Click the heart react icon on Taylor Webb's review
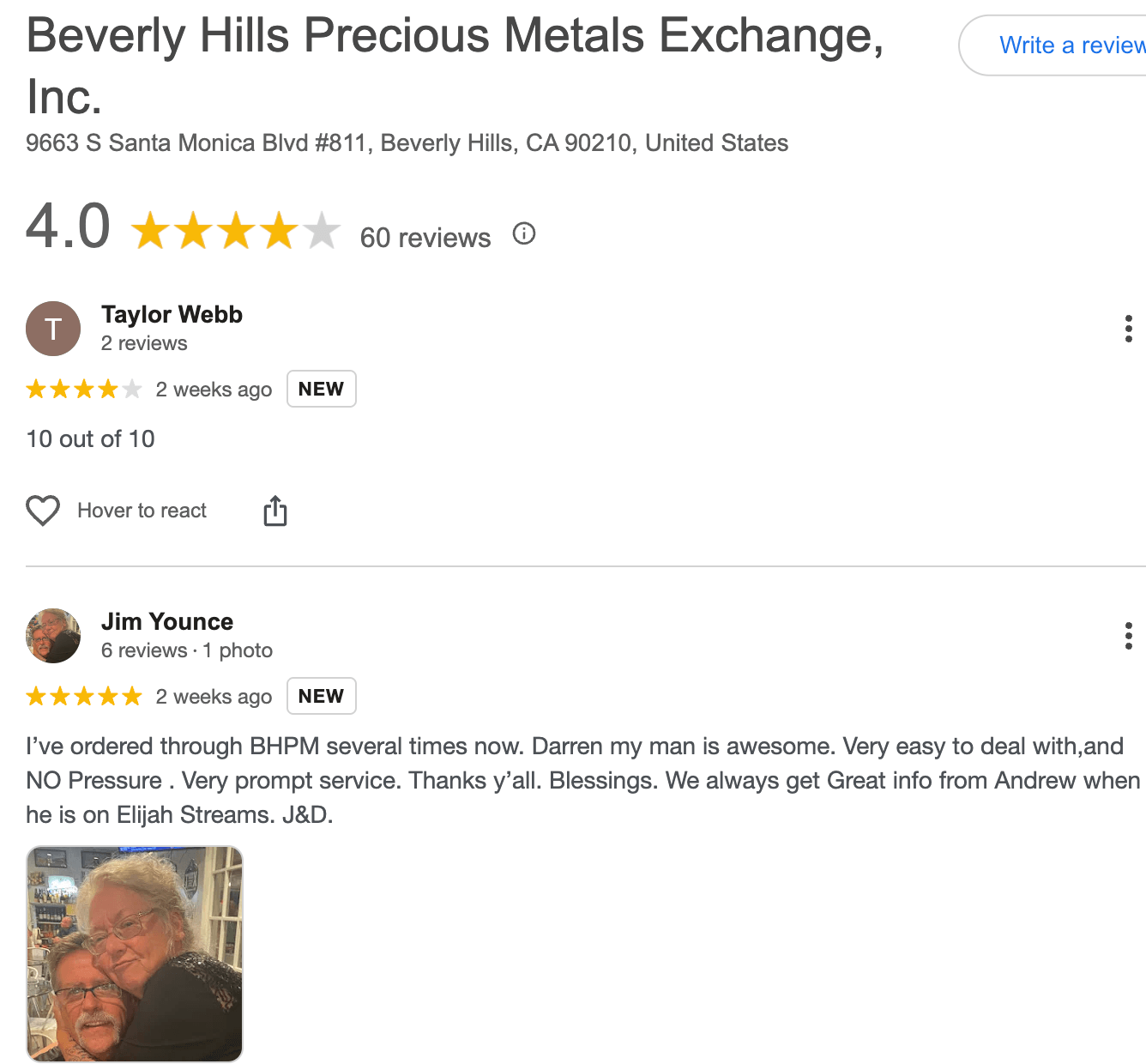The width and height of the screenshot is (1146, 1064). click(42, 511)
